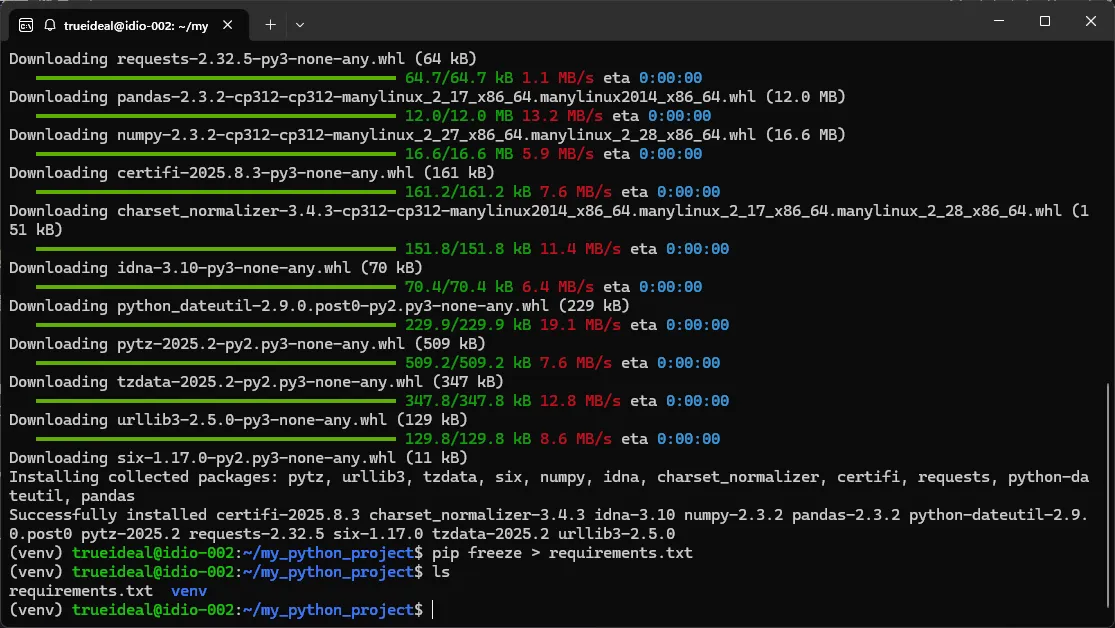This screenshot has height=628, width=1115.
Task: Maximize the terminal window
Action: tap(1044, 21)
